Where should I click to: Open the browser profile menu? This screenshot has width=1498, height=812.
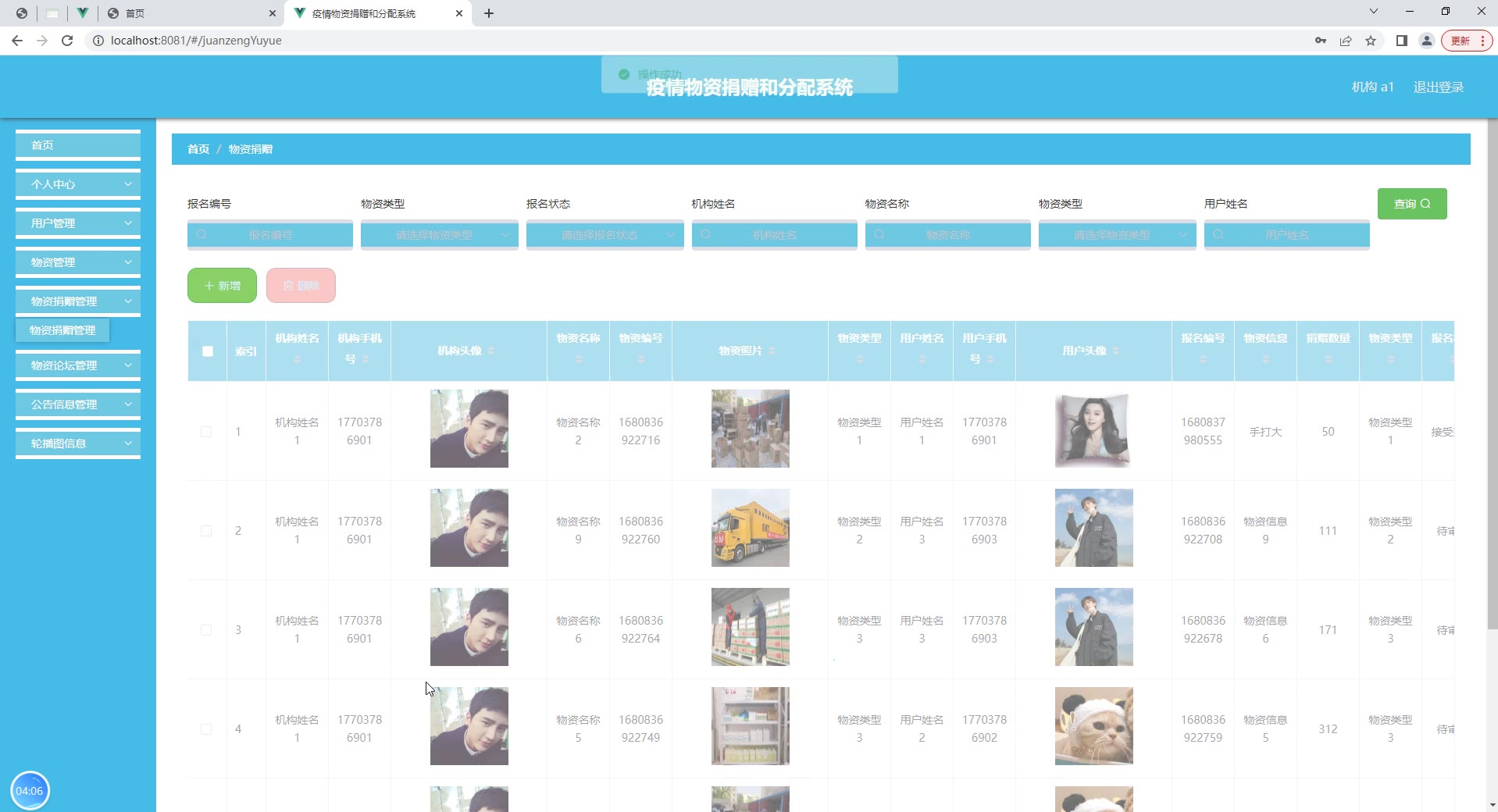(x=1427, y=41)
